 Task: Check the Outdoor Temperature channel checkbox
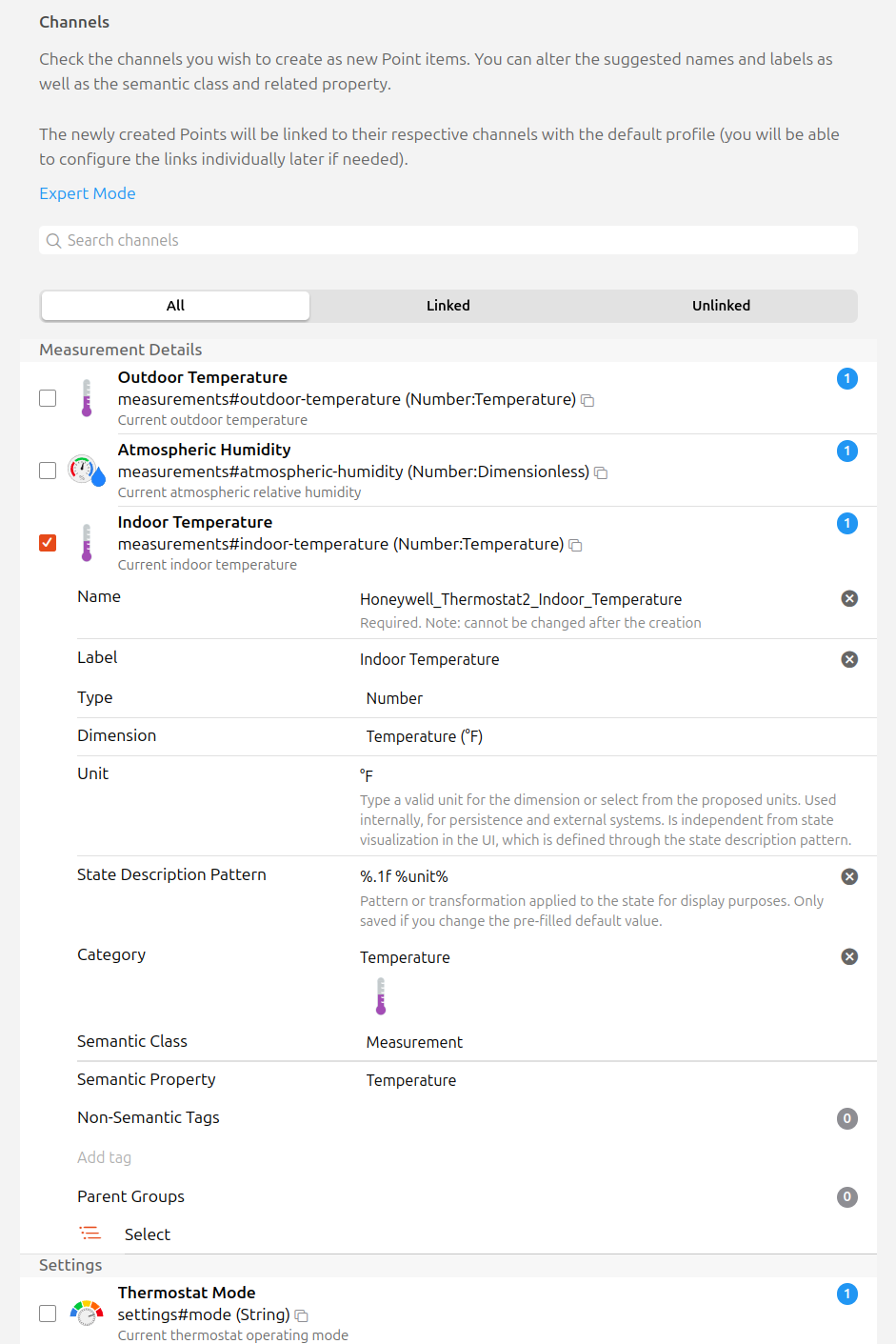pyautogui.click(x=48, y=398)
